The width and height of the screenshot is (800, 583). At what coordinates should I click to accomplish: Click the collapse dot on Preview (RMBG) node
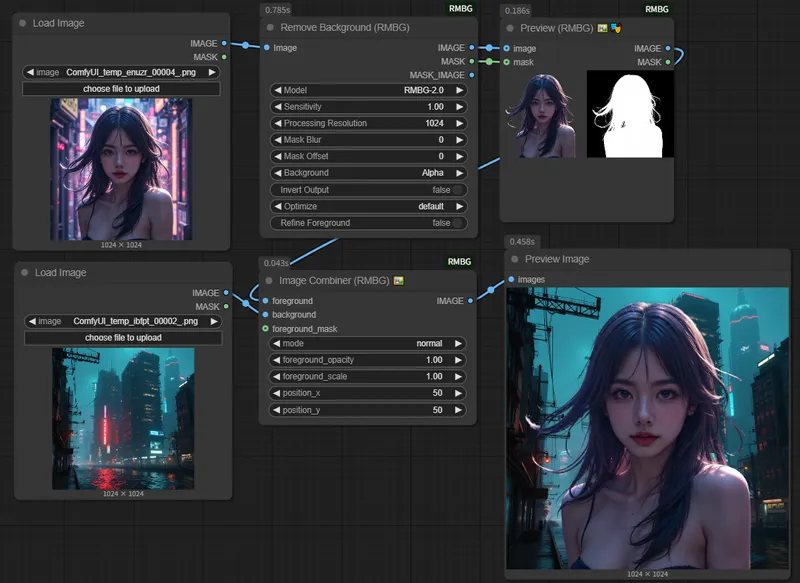[x=510, y=29]
